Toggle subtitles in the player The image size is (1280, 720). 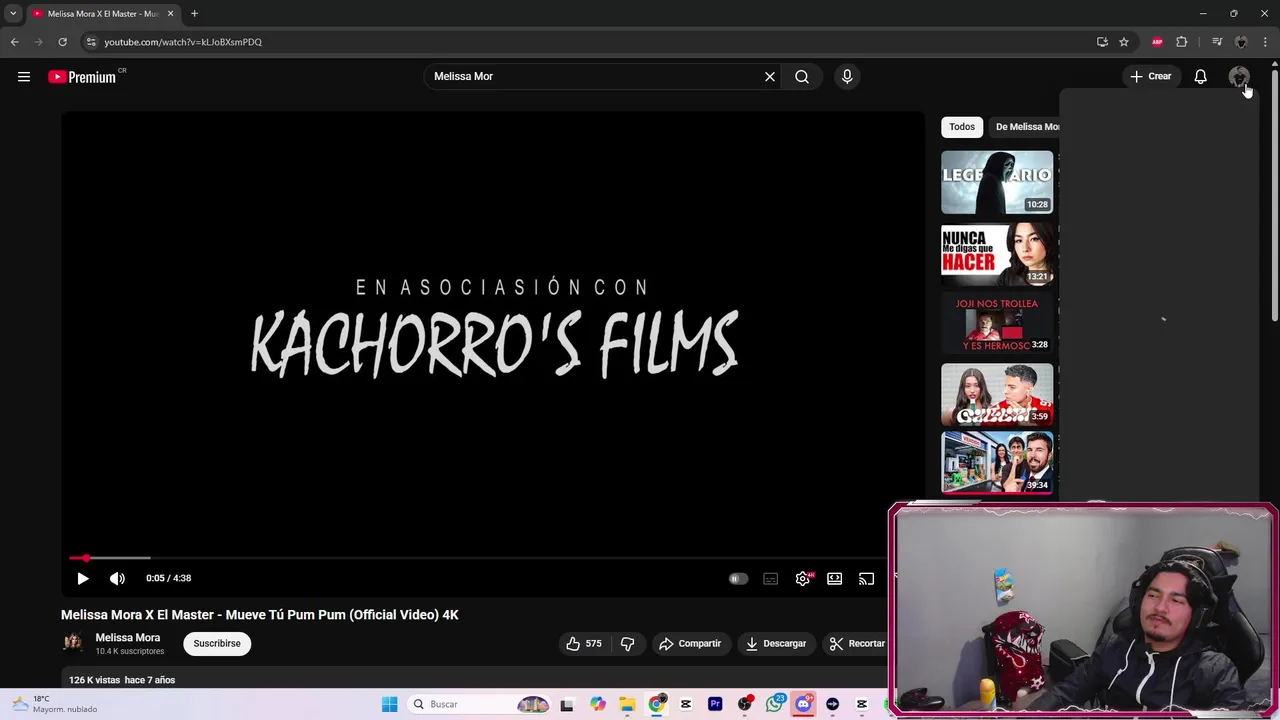coord(770,578)
